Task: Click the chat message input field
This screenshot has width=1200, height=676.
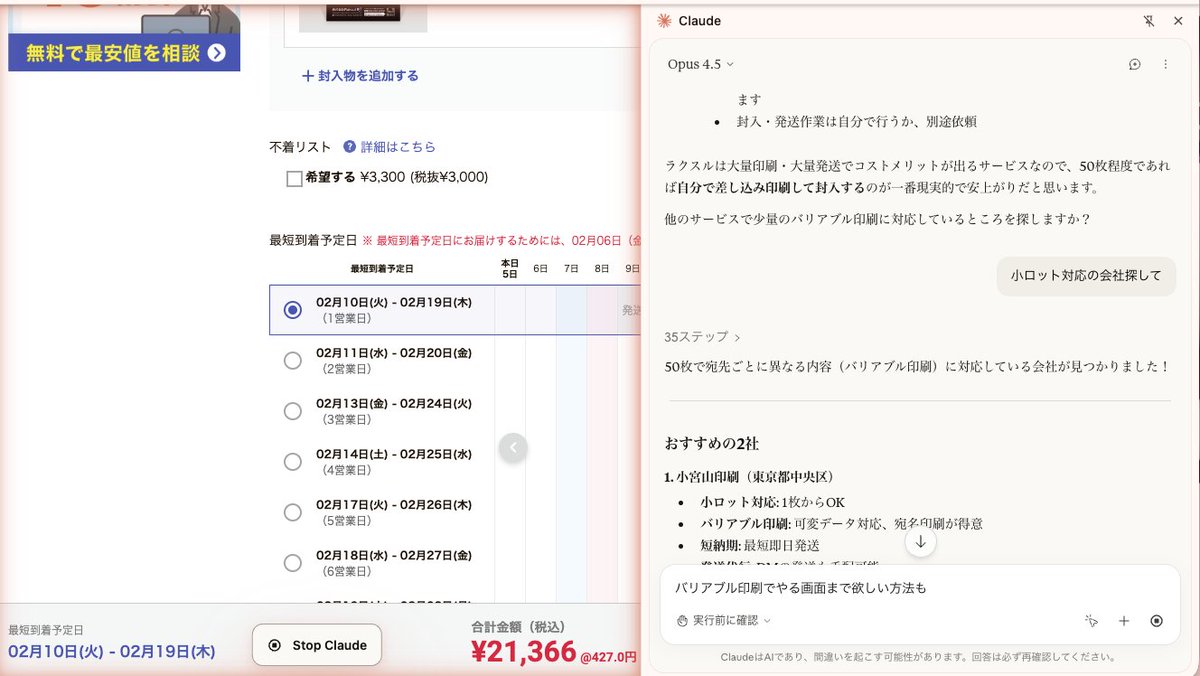Action: click(x=920, y=588)
